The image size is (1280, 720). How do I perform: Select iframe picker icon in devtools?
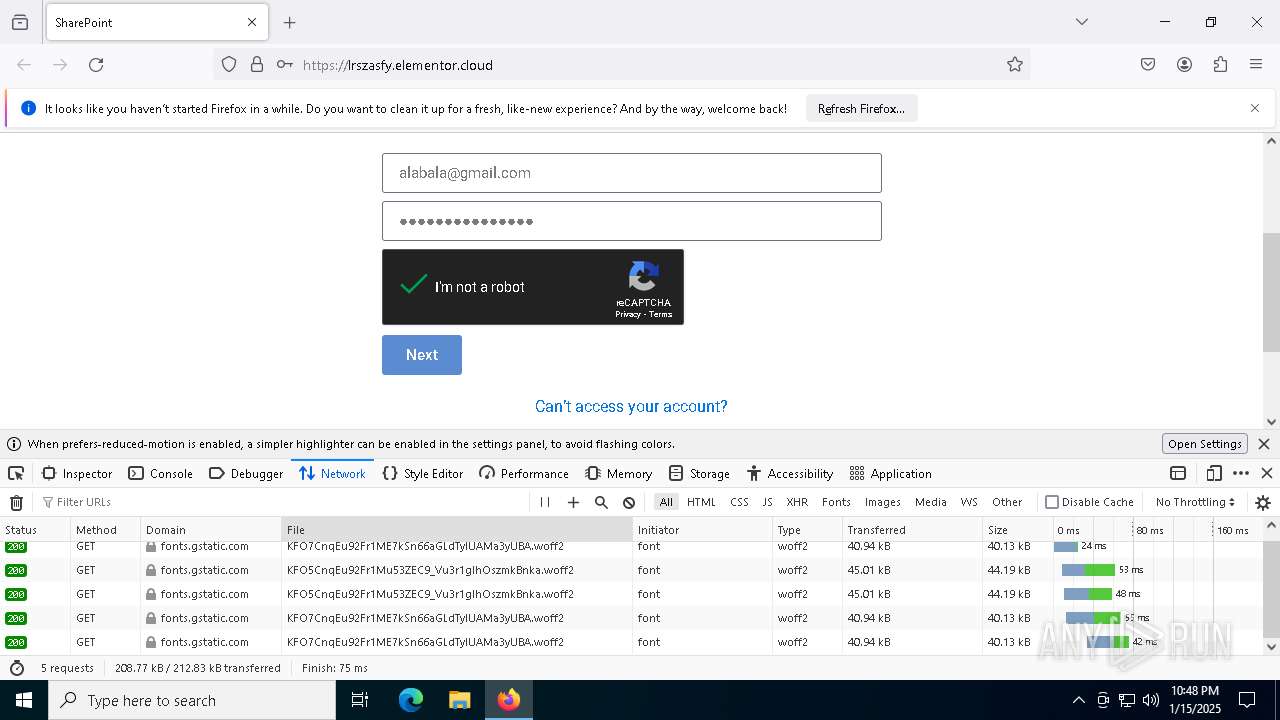(1178, 474)
